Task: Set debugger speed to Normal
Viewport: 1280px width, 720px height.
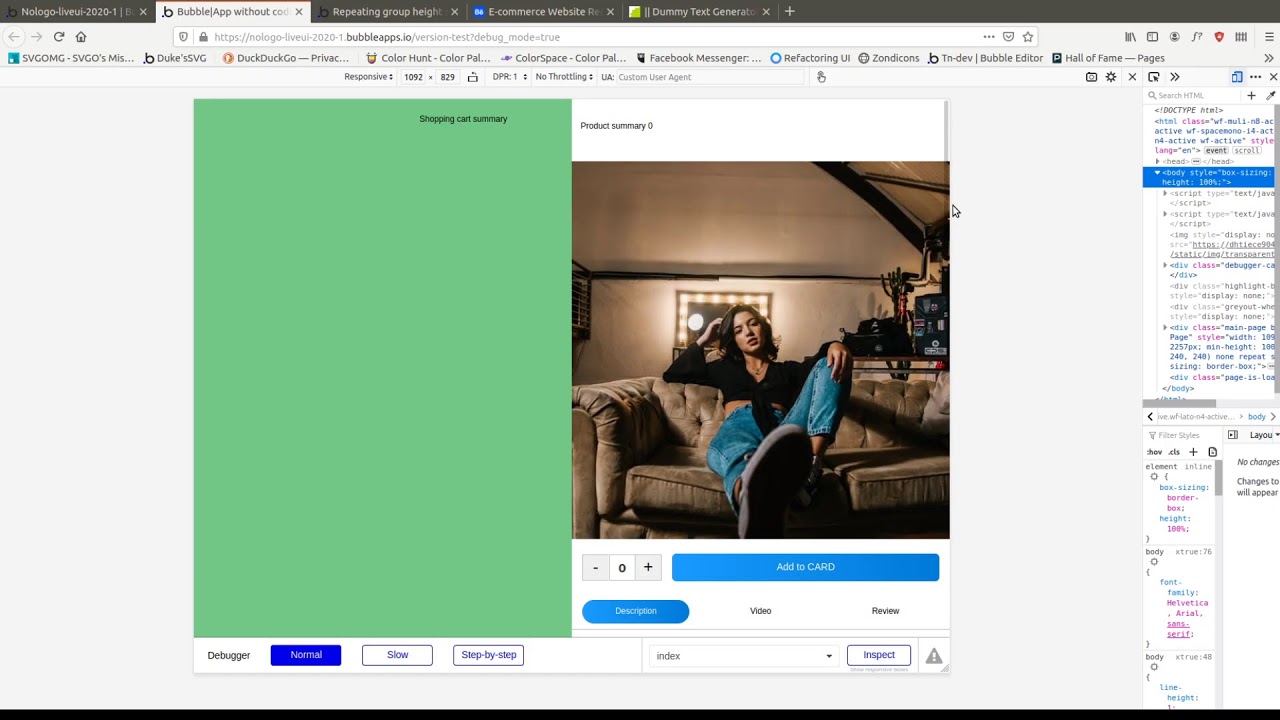Action: coord(306,655)
